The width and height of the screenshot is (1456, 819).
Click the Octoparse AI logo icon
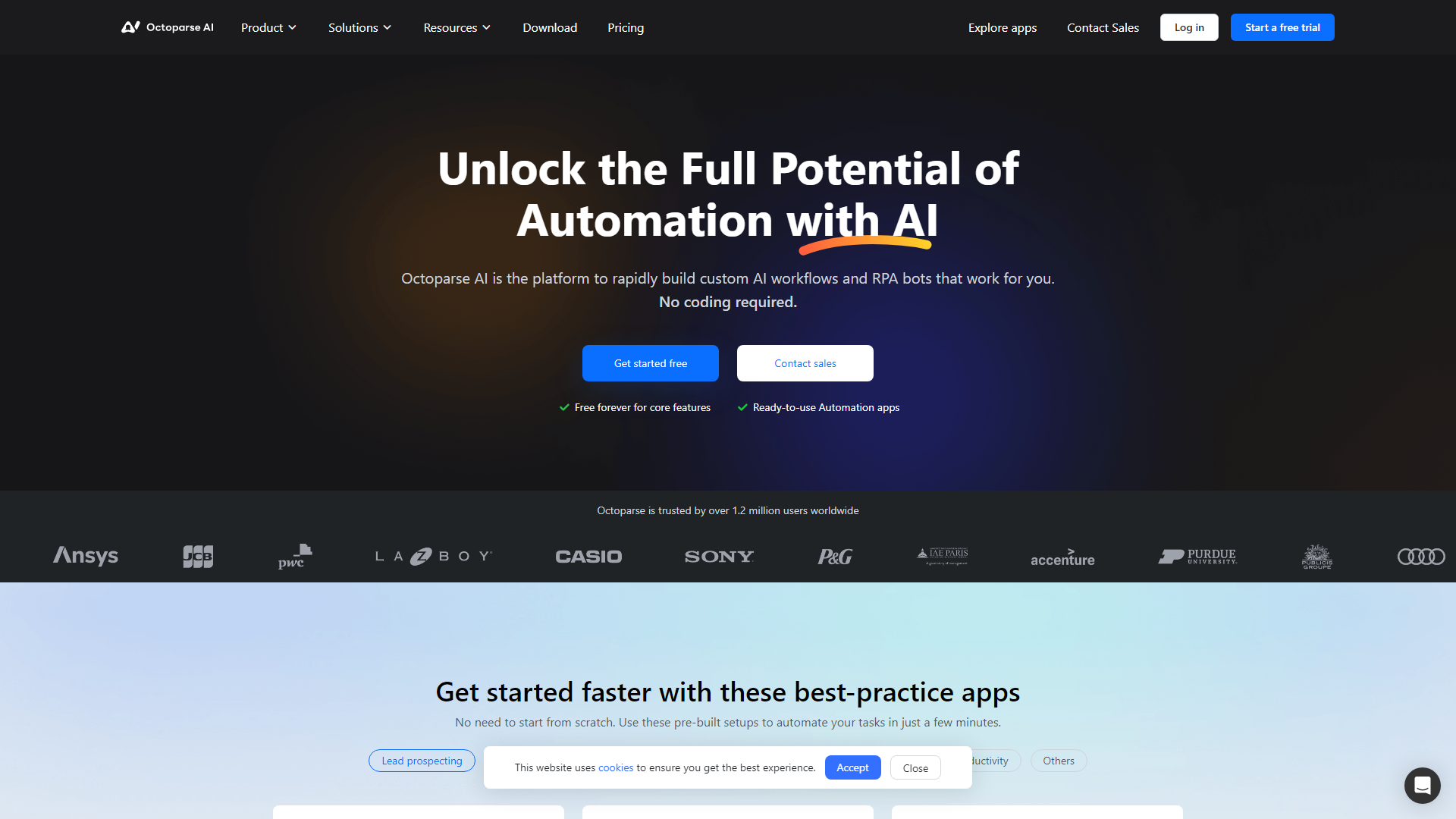click(x=131, y=27)
